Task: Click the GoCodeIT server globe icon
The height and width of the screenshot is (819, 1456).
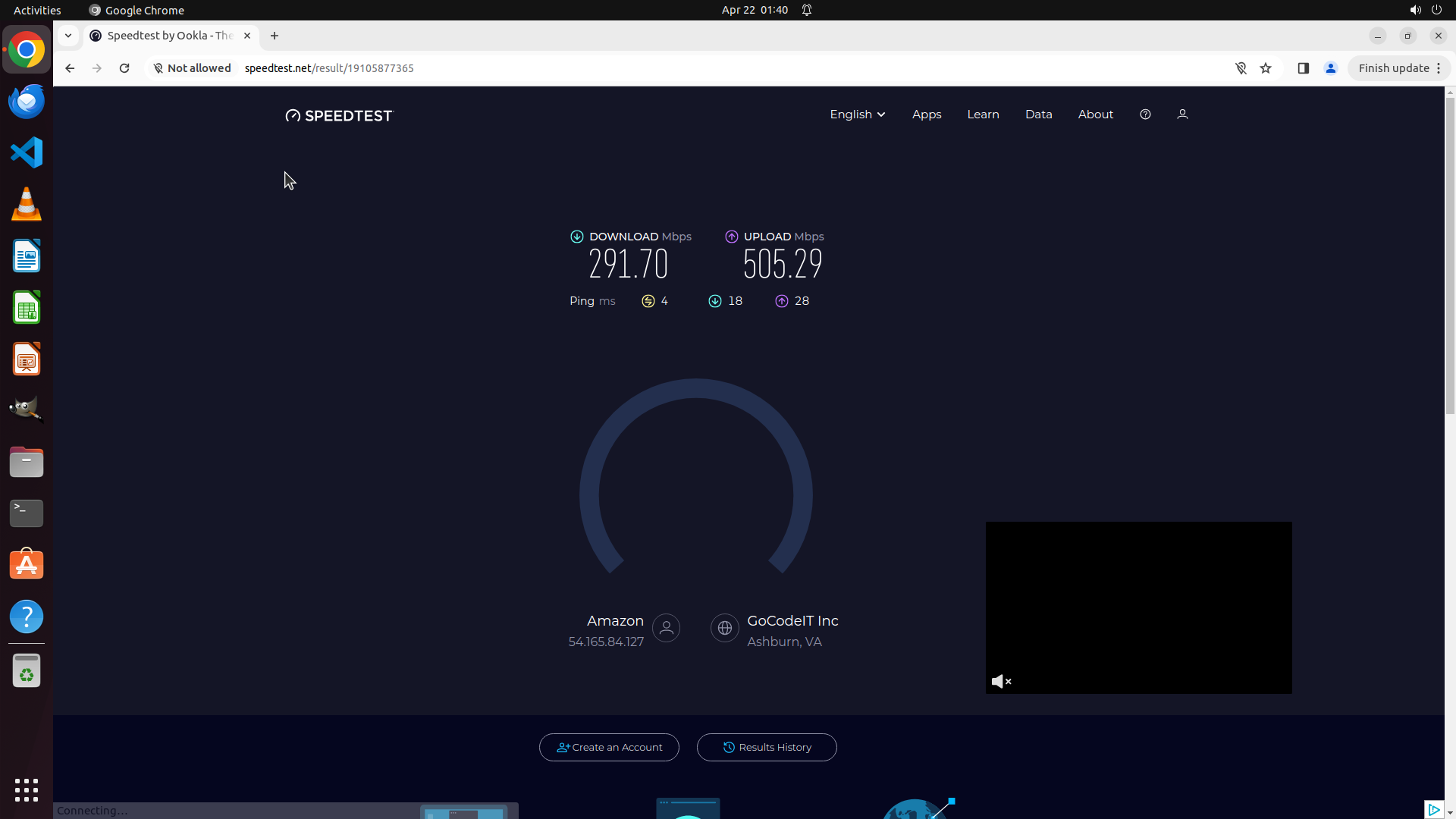Action: click(724, 628)
